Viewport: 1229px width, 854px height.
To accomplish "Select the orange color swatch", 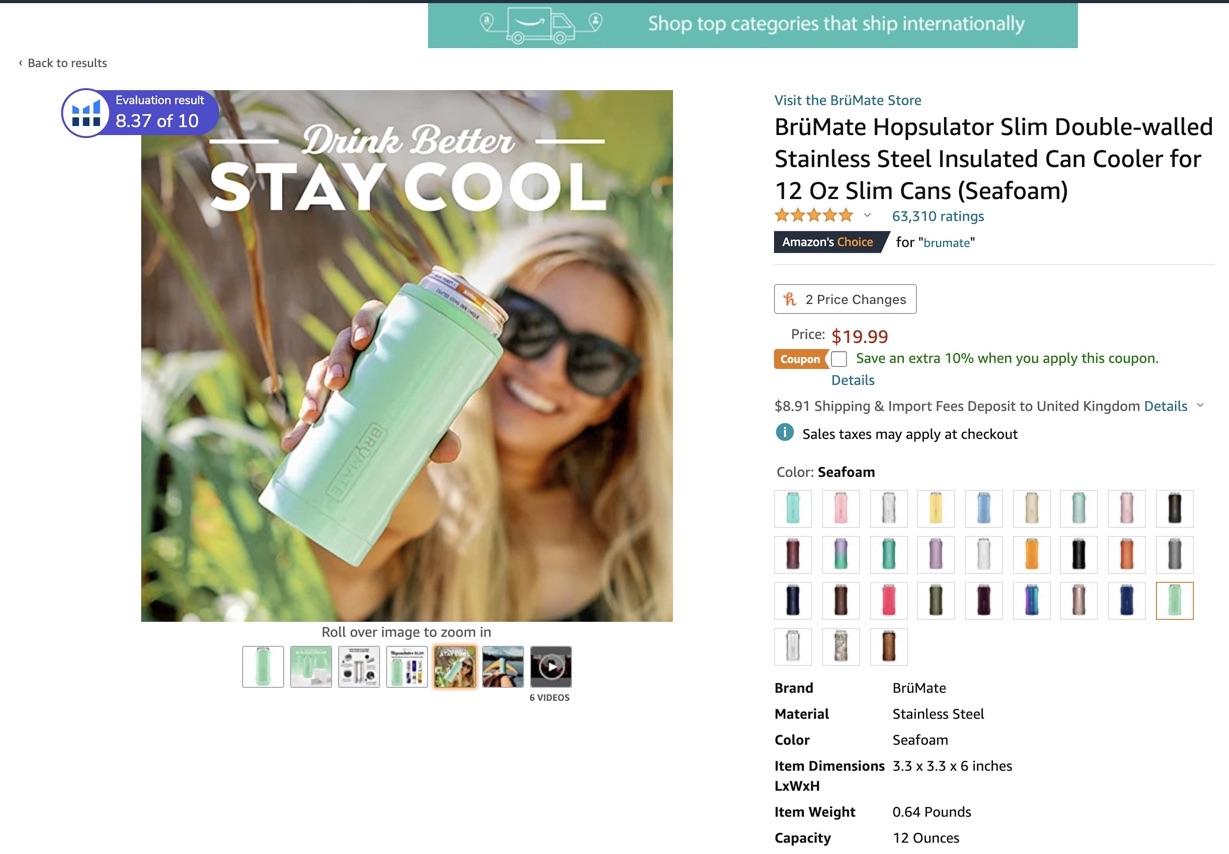I will 1031,554.
